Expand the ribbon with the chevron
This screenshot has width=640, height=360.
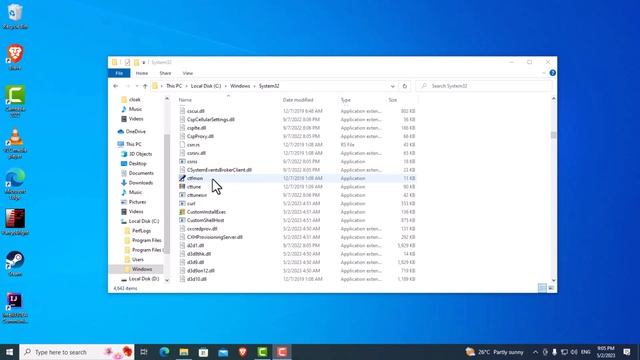[544, 73]
